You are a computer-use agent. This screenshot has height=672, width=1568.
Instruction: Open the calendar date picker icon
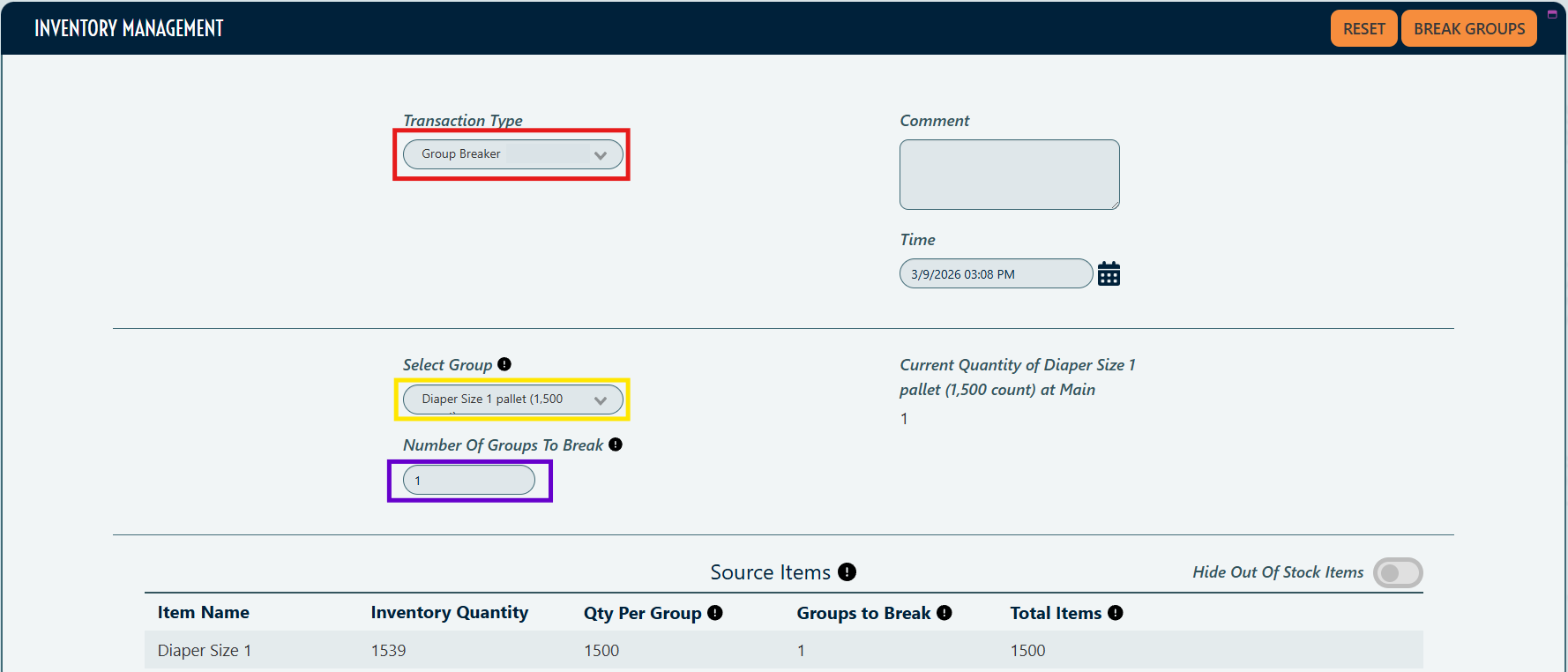coord(1109,274)
